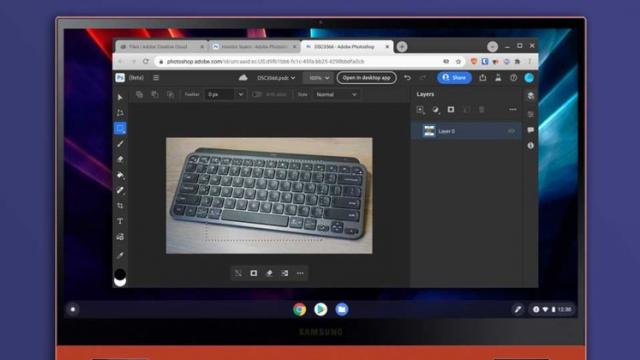Click the subtract from selection icon
This screenshot has width=640, height=360.
[170, 94]
